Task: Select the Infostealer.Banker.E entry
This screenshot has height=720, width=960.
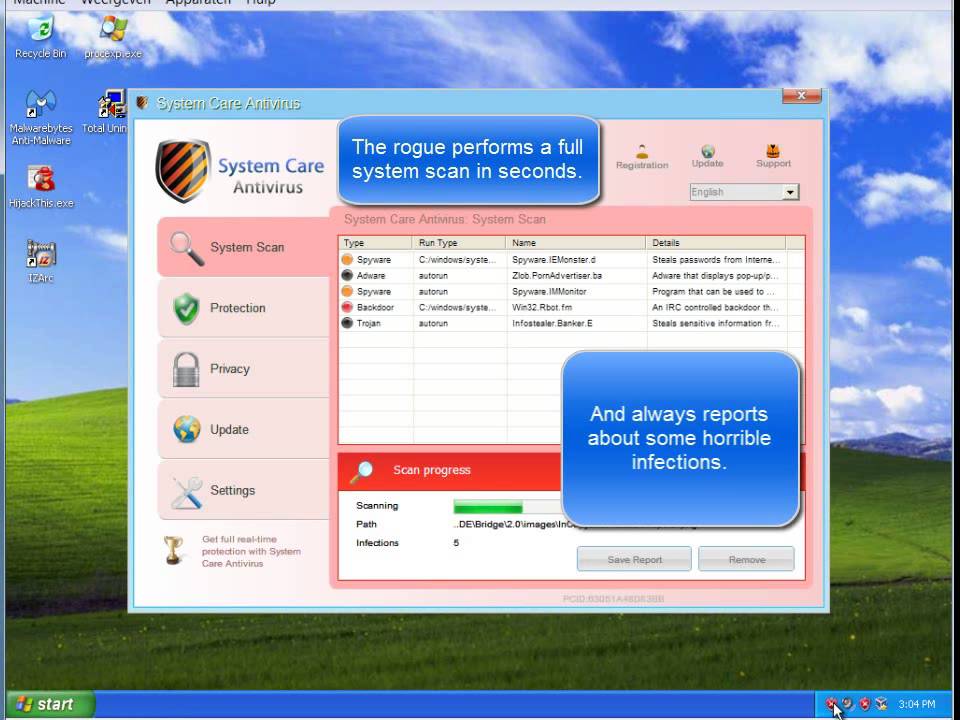Action: click(552, 323)
